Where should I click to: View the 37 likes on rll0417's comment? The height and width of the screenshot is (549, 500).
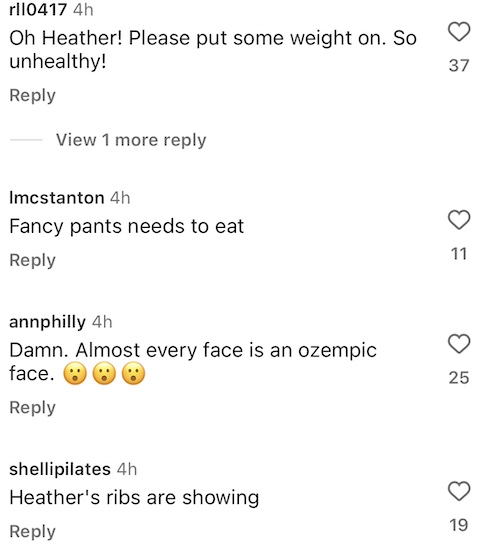[x=459, y=65]
